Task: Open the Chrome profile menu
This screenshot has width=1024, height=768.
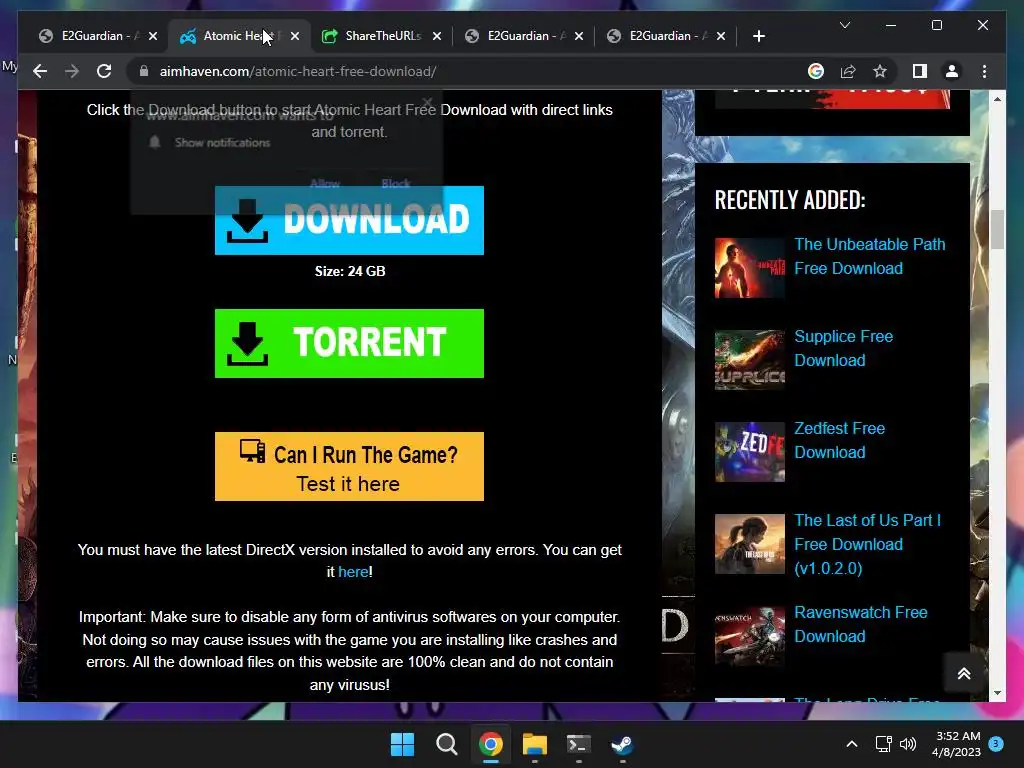Action: coord(952,71)
